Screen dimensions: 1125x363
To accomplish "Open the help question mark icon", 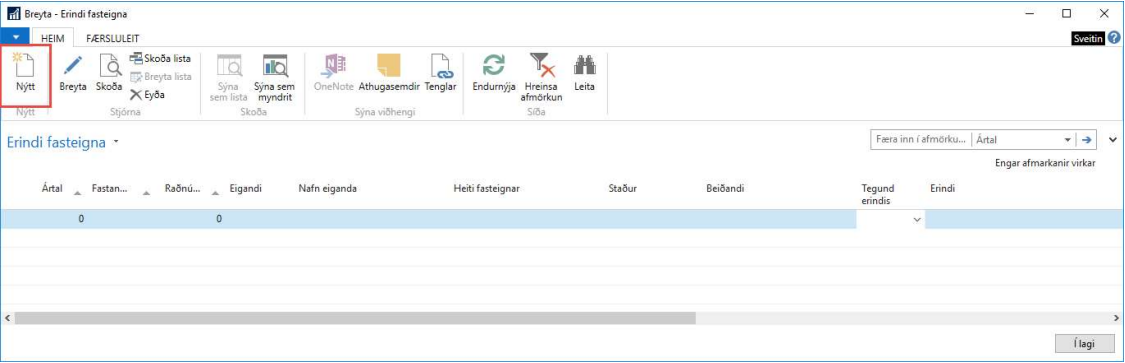I will [x=1114, y=38].
